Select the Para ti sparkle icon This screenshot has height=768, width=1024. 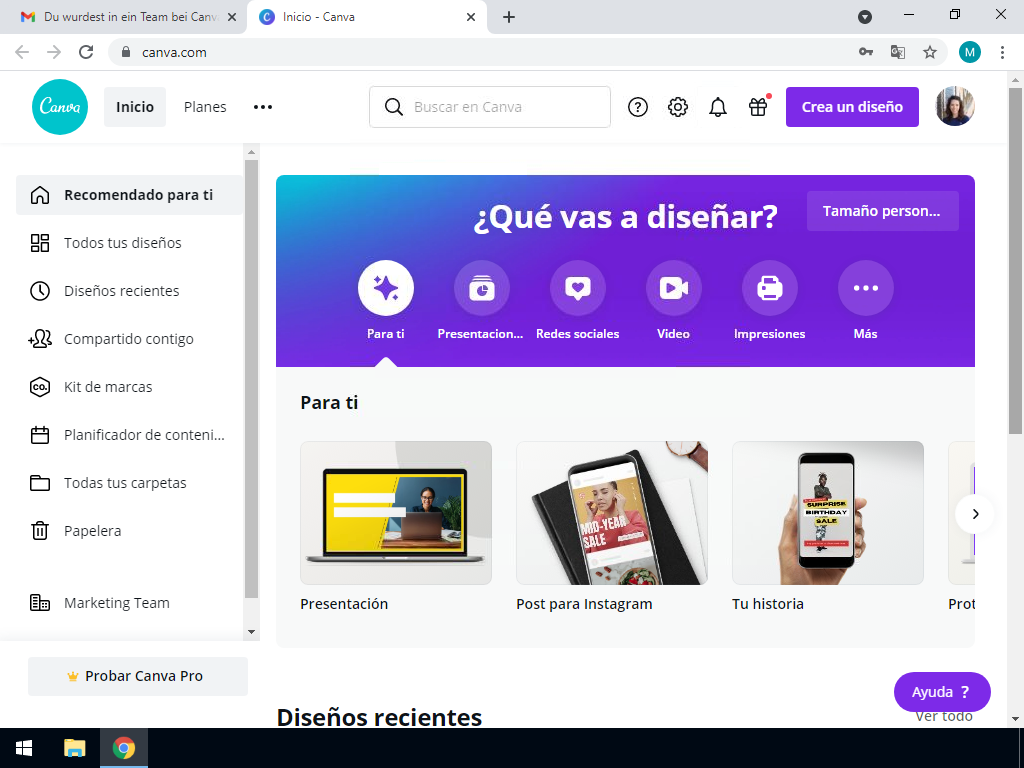click(x=385, y=288)
